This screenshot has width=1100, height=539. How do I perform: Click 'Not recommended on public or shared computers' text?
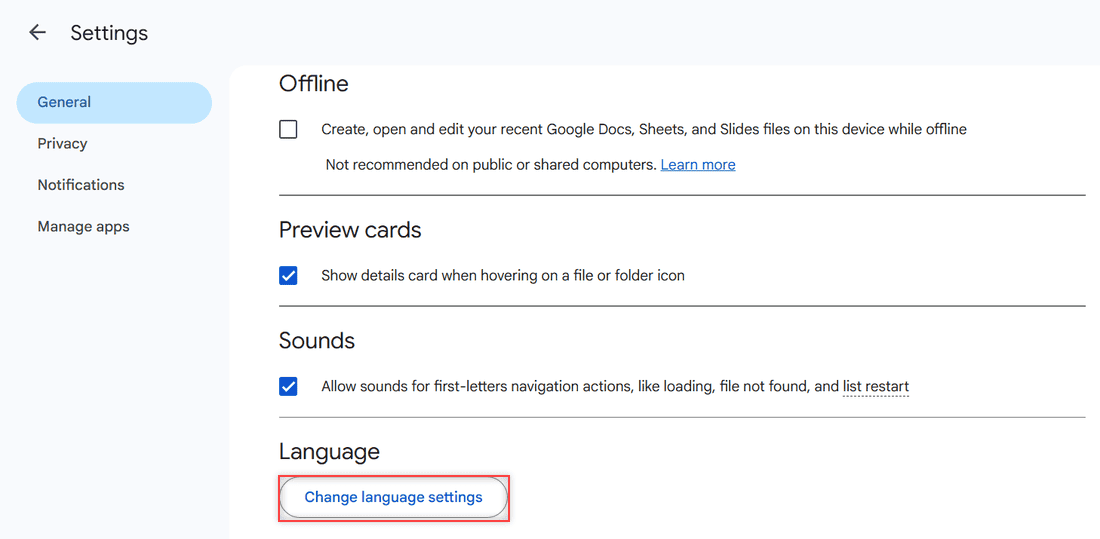click(x=491, y=165)
